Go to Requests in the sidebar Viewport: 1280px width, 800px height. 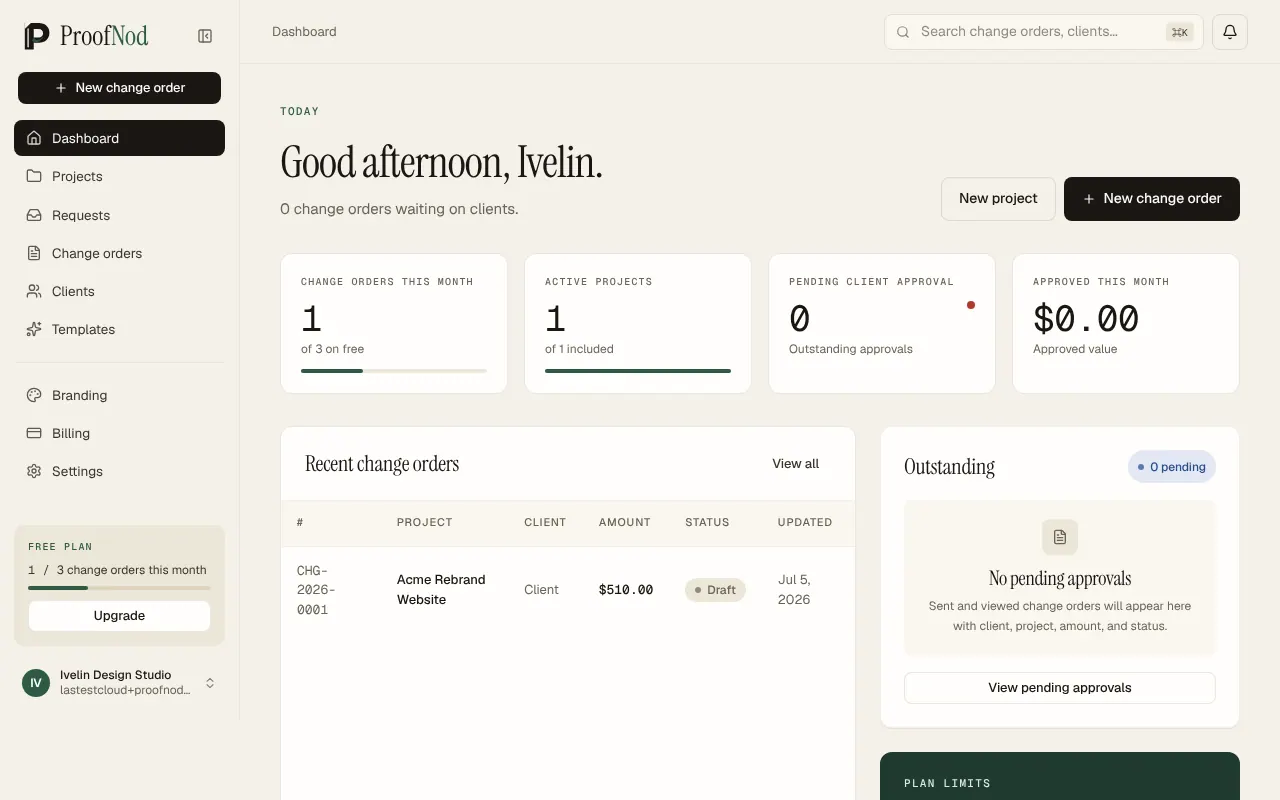[x=119, y=215]
